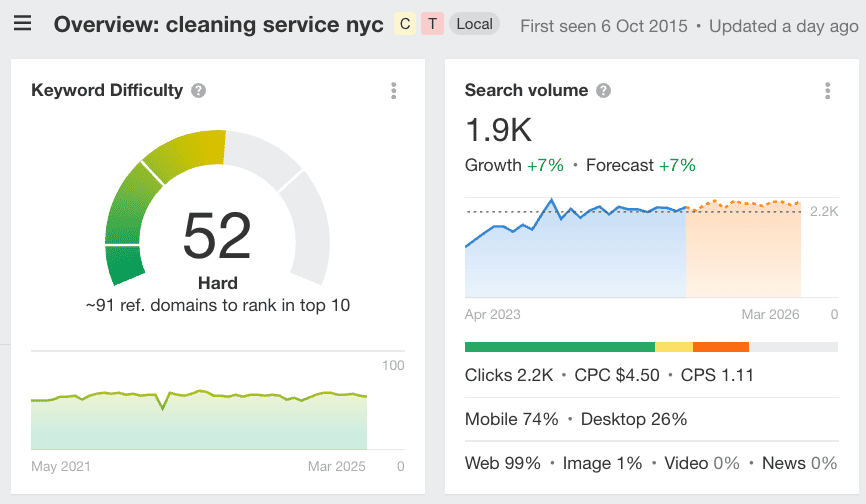Click the Keyword Difficulty score 52
The height and width of the screenshot is (504, 866).
coord(217,236)
